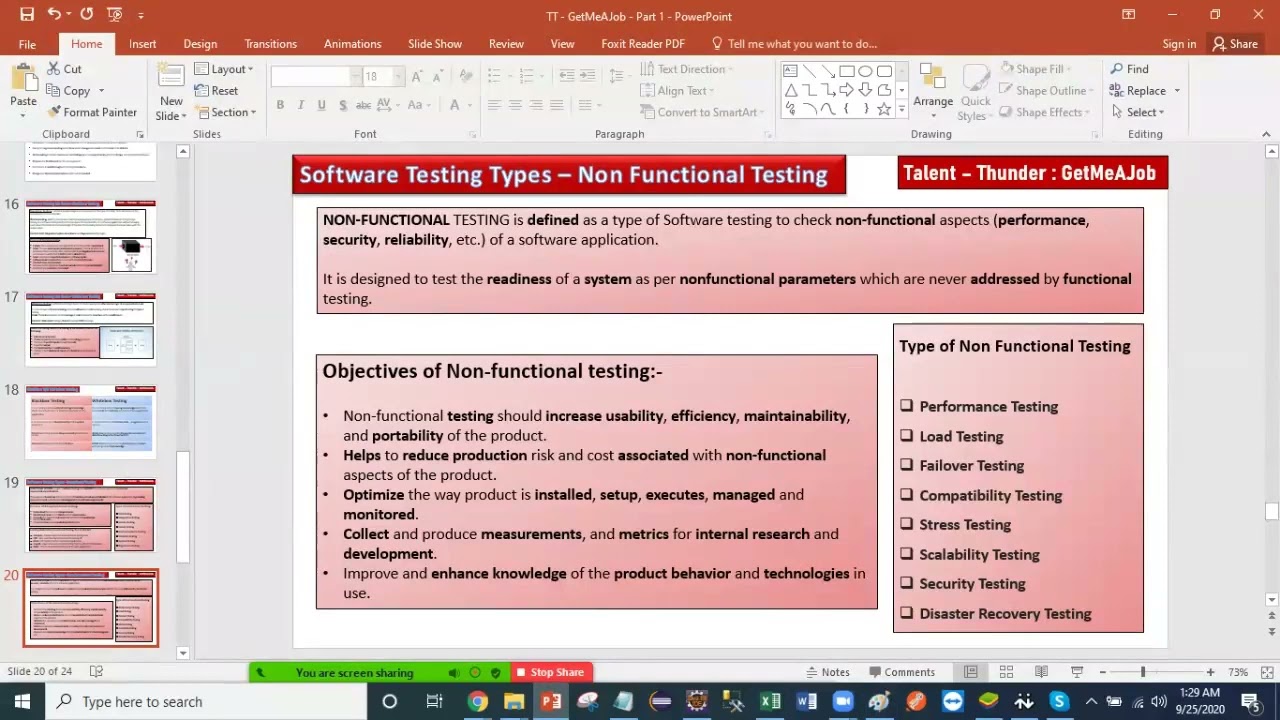Click the Save icon in Quick Access Toolbar

click(27, 15)
